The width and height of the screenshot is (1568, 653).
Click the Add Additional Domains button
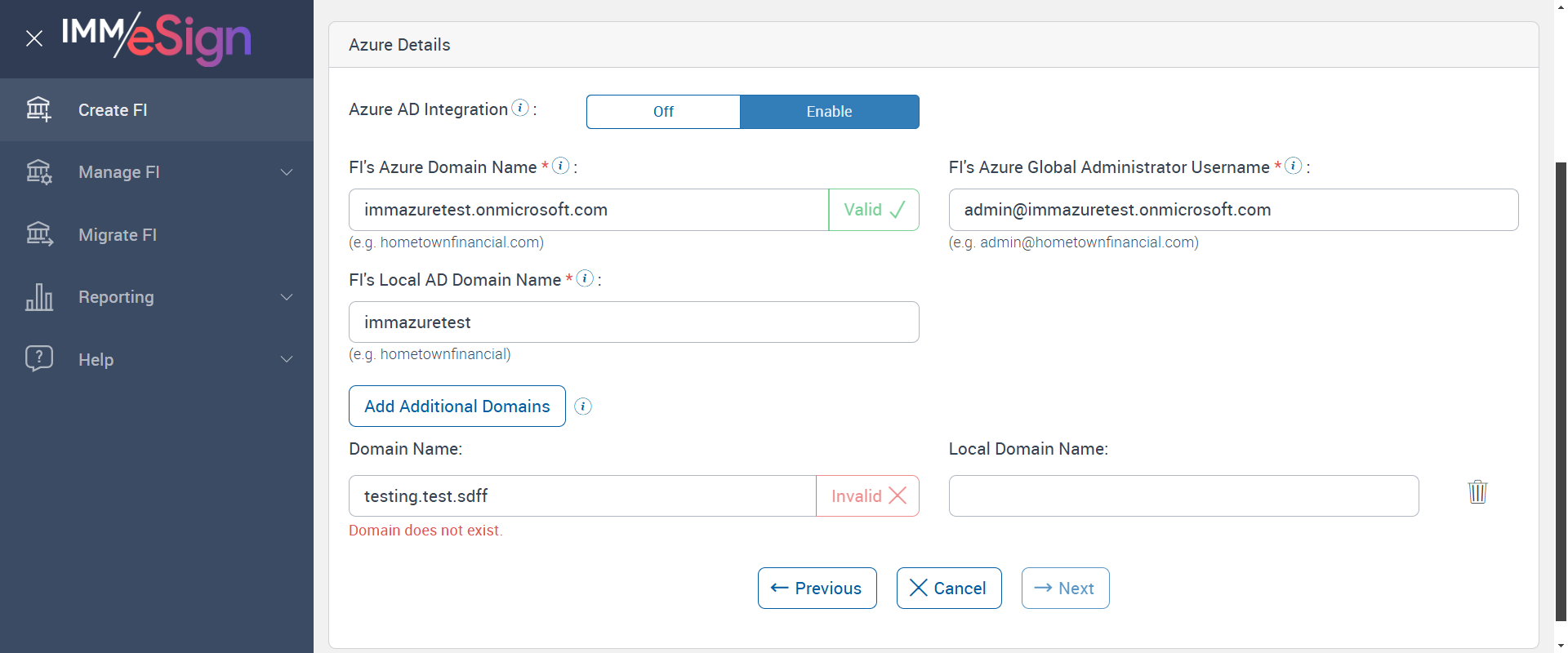[x=457, y=406]
